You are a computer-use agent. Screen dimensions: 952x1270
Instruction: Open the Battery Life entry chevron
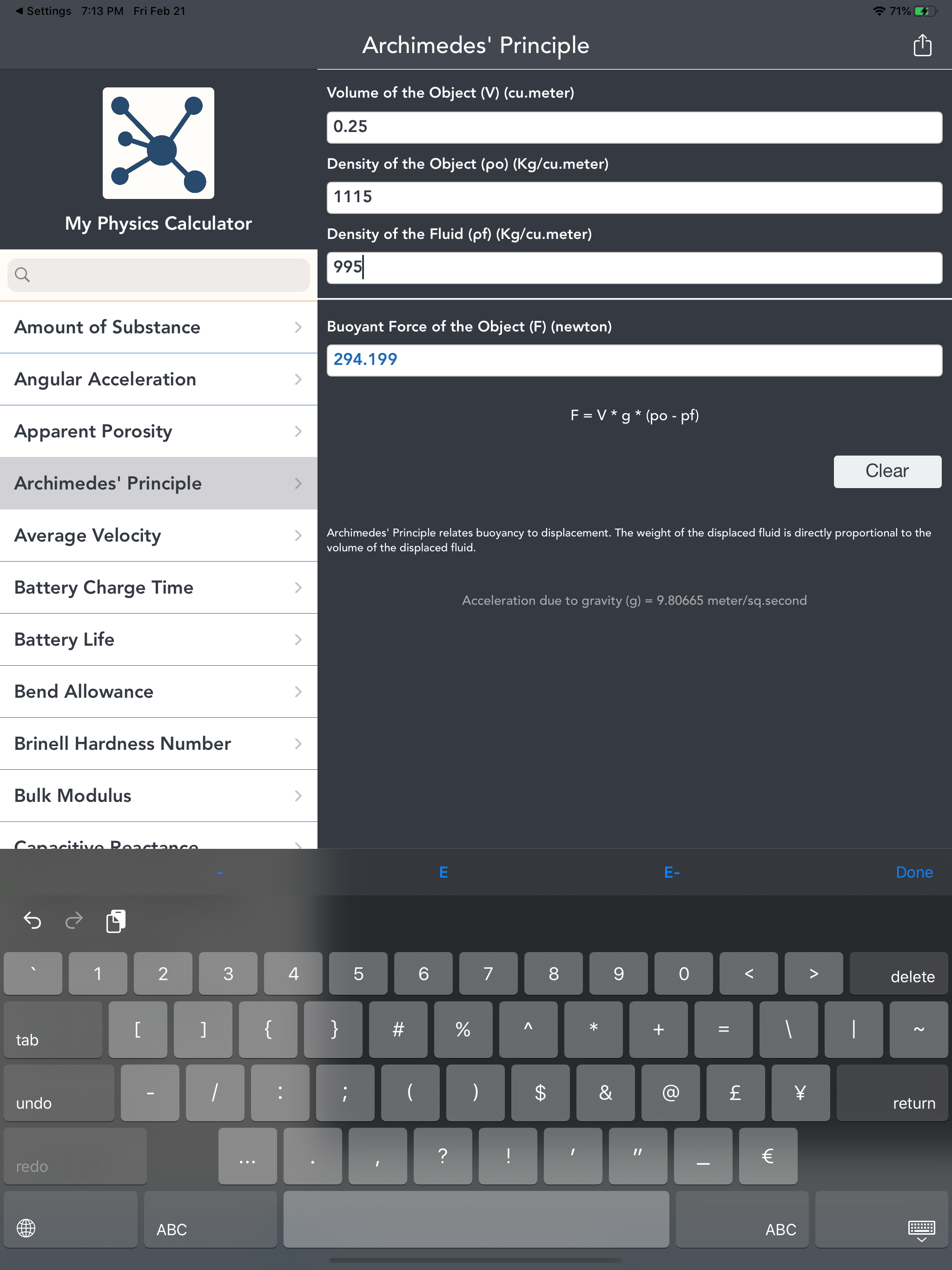pos(297,640)
